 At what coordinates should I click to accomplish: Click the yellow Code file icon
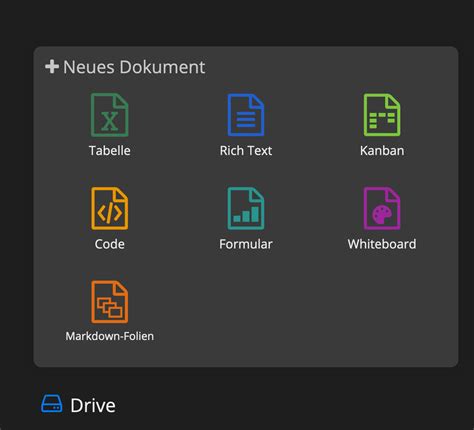pyautogui.click(x=110, y=208)
